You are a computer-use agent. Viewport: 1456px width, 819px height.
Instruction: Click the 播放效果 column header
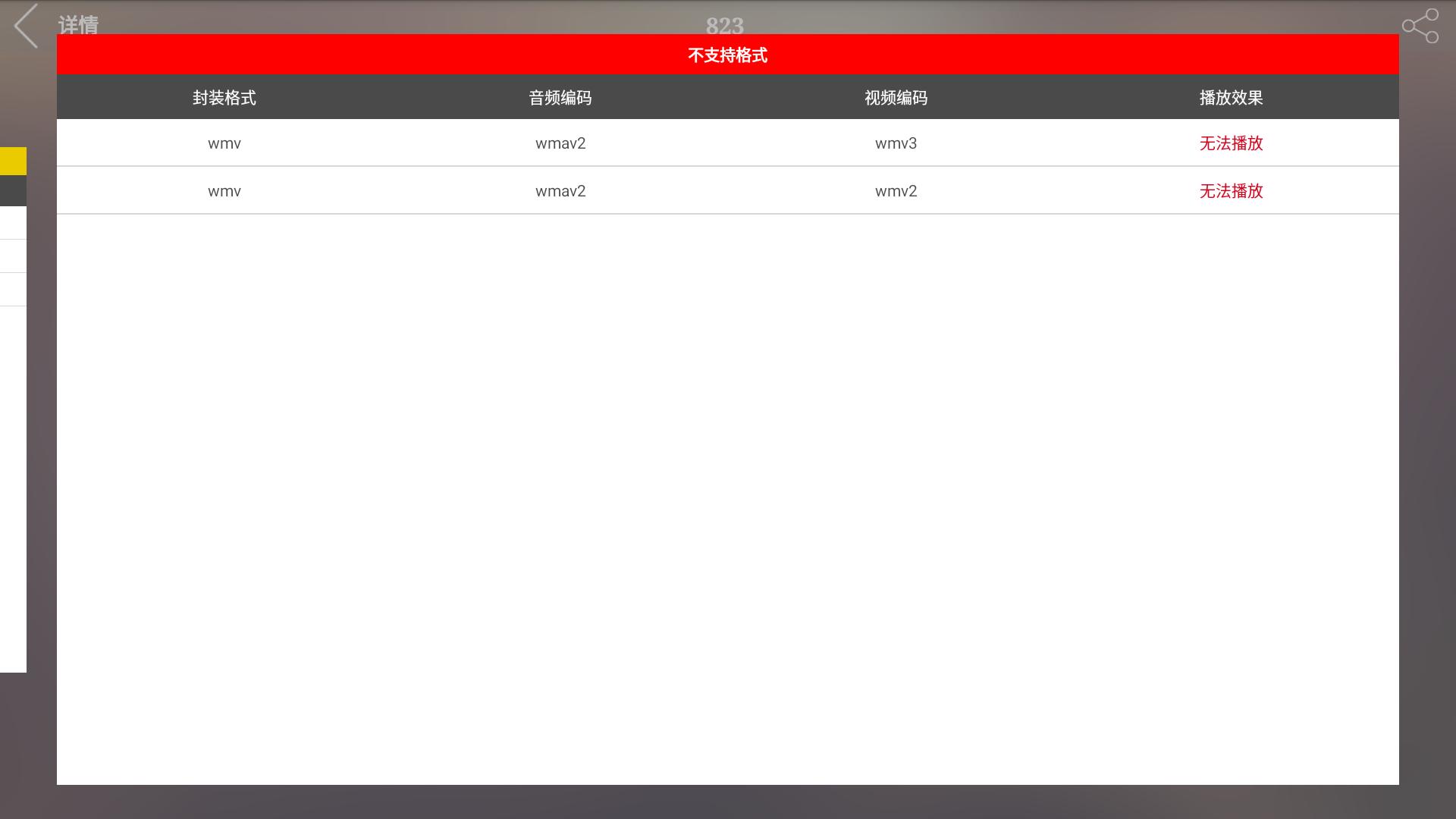click(x=1231, y=98)
